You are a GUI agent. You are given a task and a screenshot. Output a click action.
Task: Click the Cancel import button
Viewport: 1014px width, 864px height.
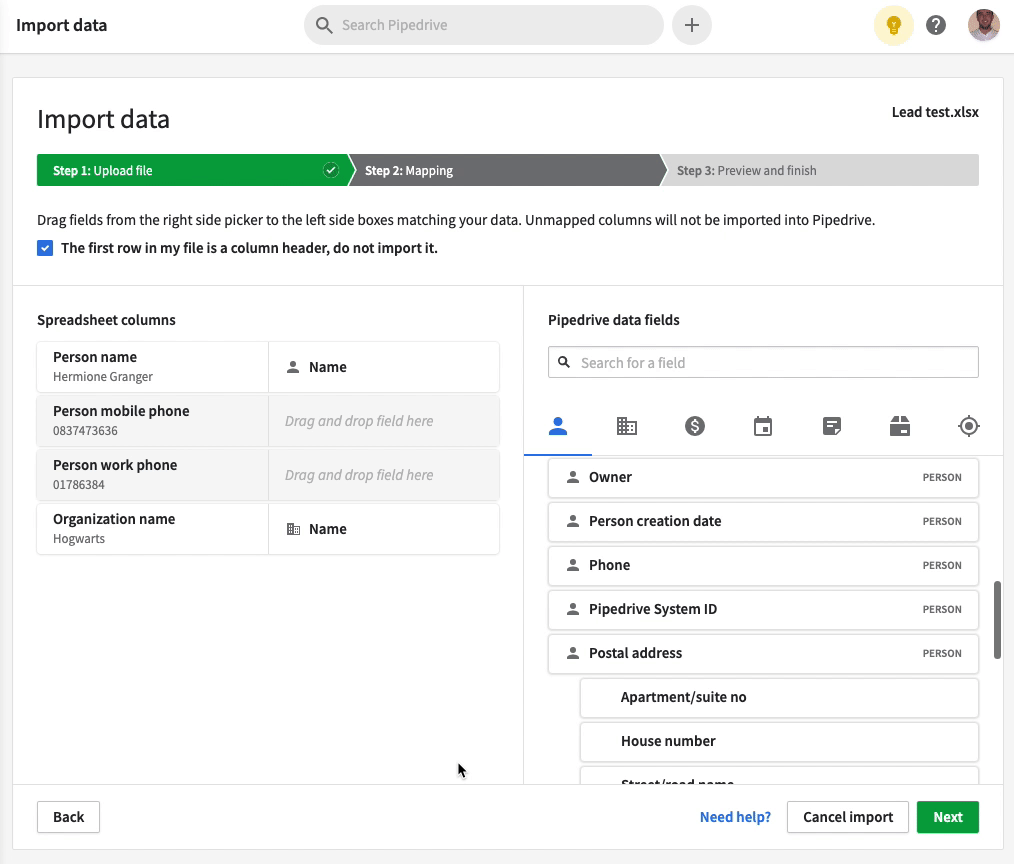(848, 817)
